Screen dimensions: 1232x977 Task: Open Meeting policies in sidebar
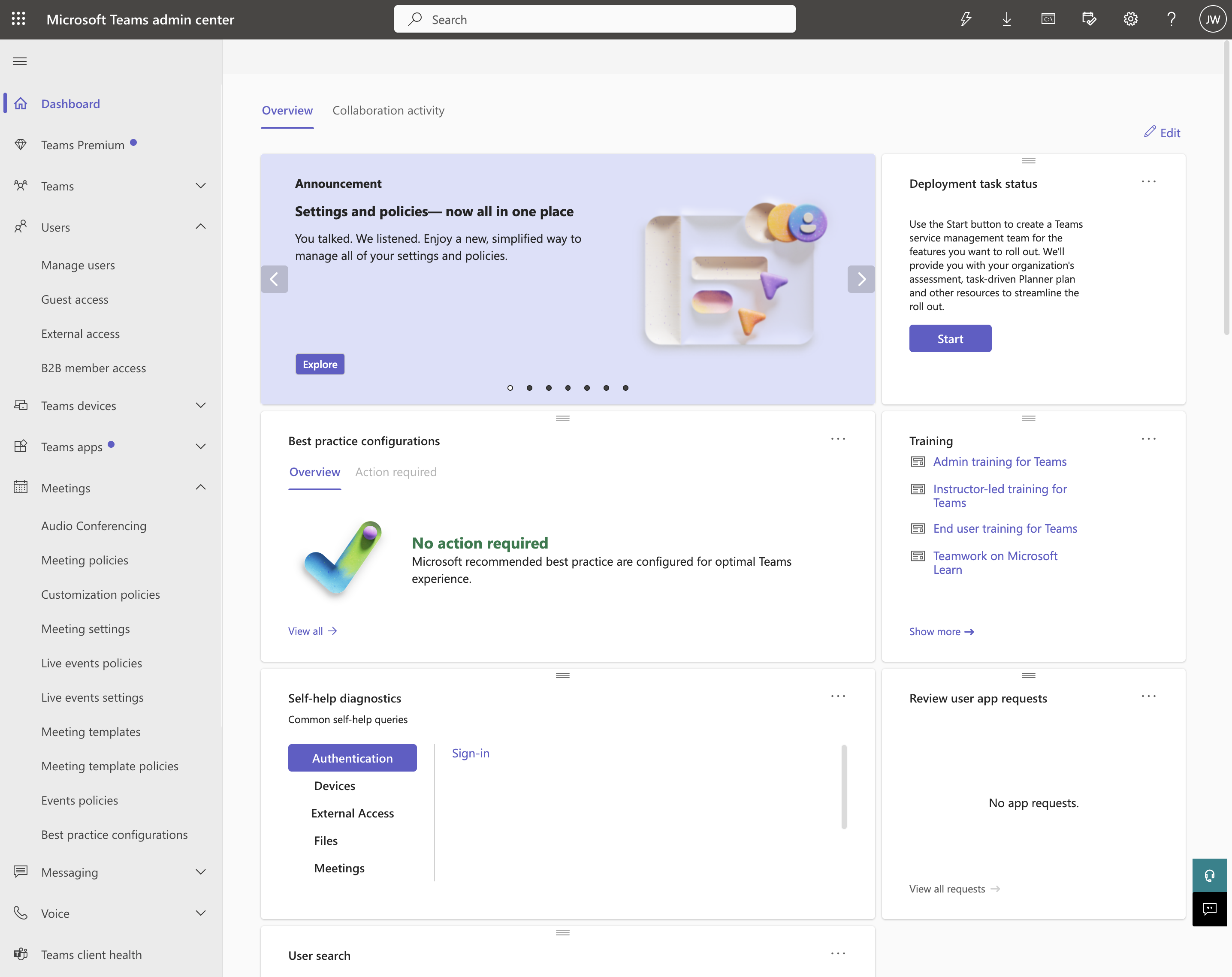[x=85, y=560]
